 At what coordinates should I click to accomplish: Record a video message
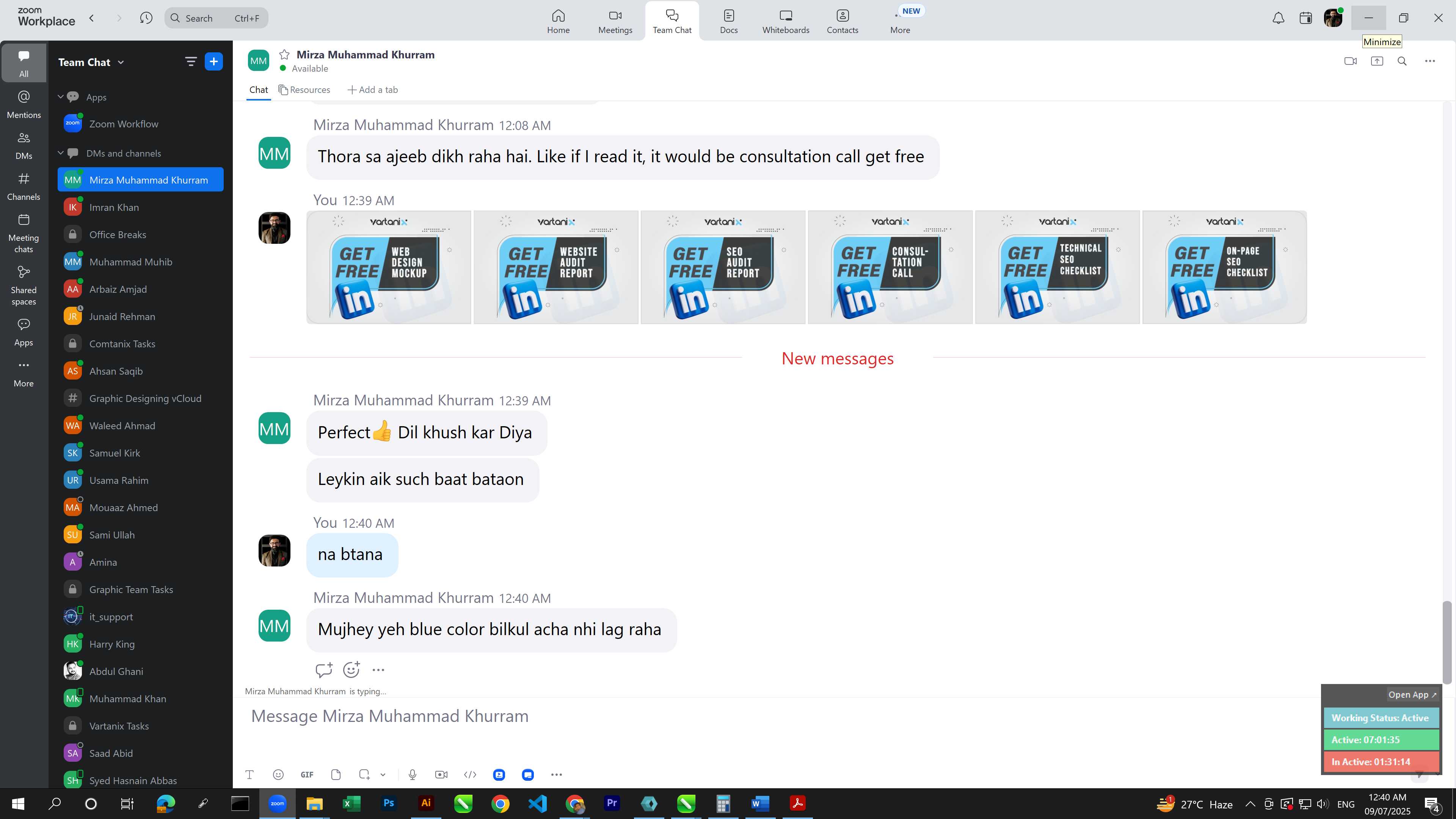click(441, 774)
